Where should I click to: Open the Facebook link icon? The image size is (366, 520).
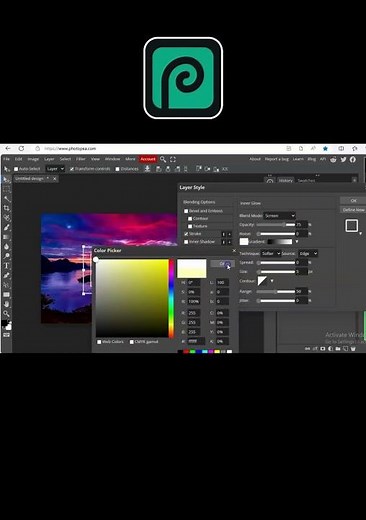[353, 159]
